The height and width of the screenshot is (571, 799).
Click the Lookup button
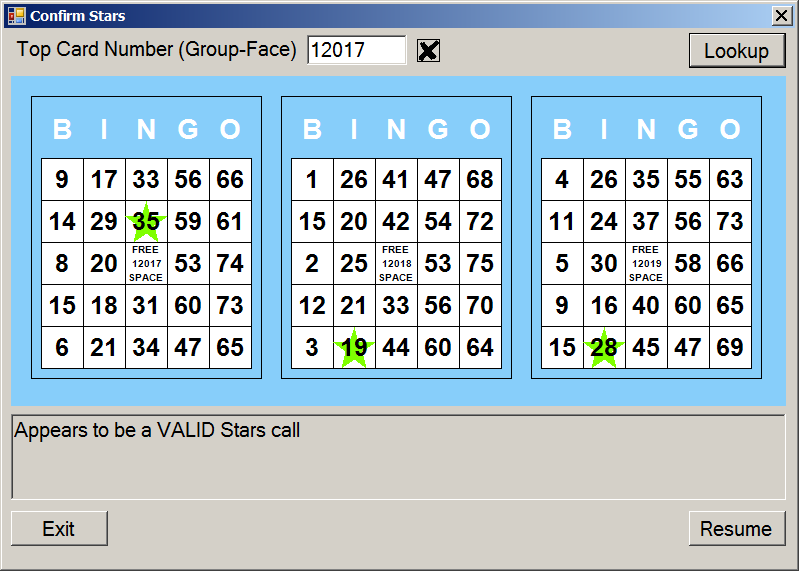click(736, 50)
